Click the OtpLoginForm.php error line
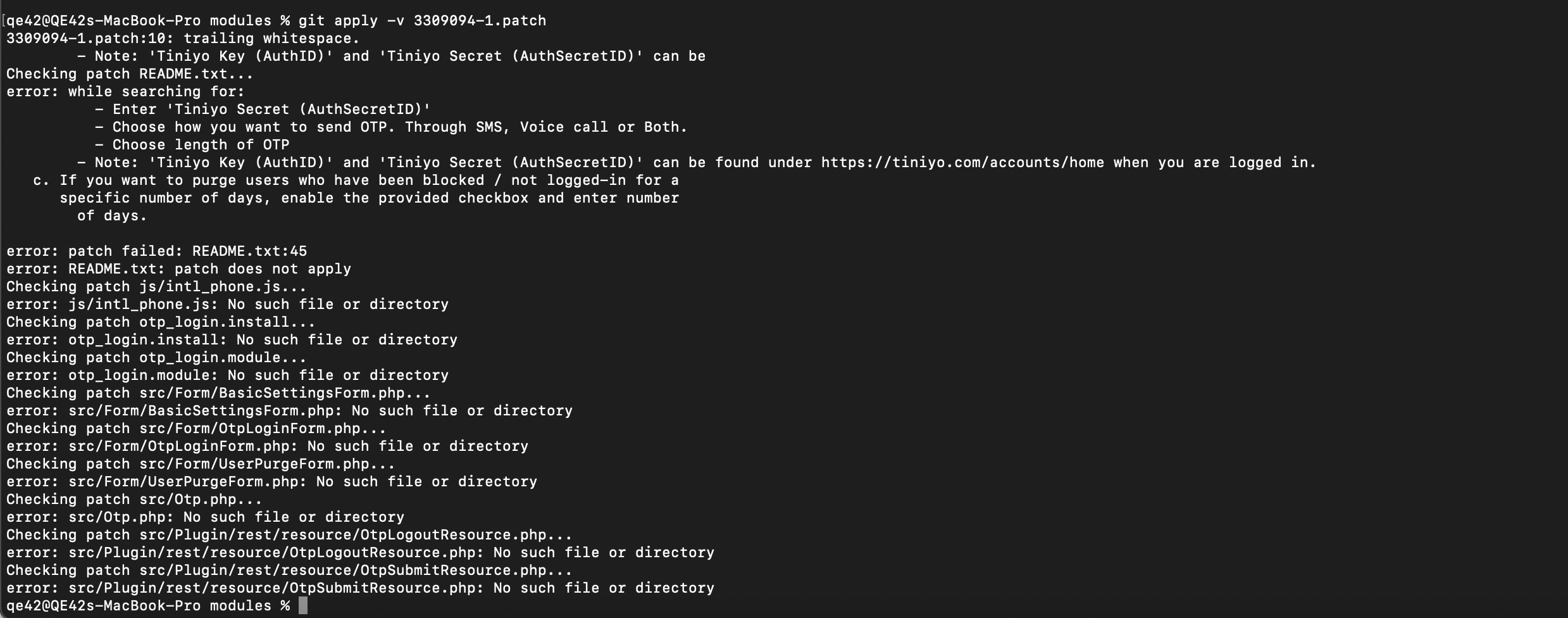Image resolution: width=1568 pixels, height=618 pixels. [x=267, y=446]
